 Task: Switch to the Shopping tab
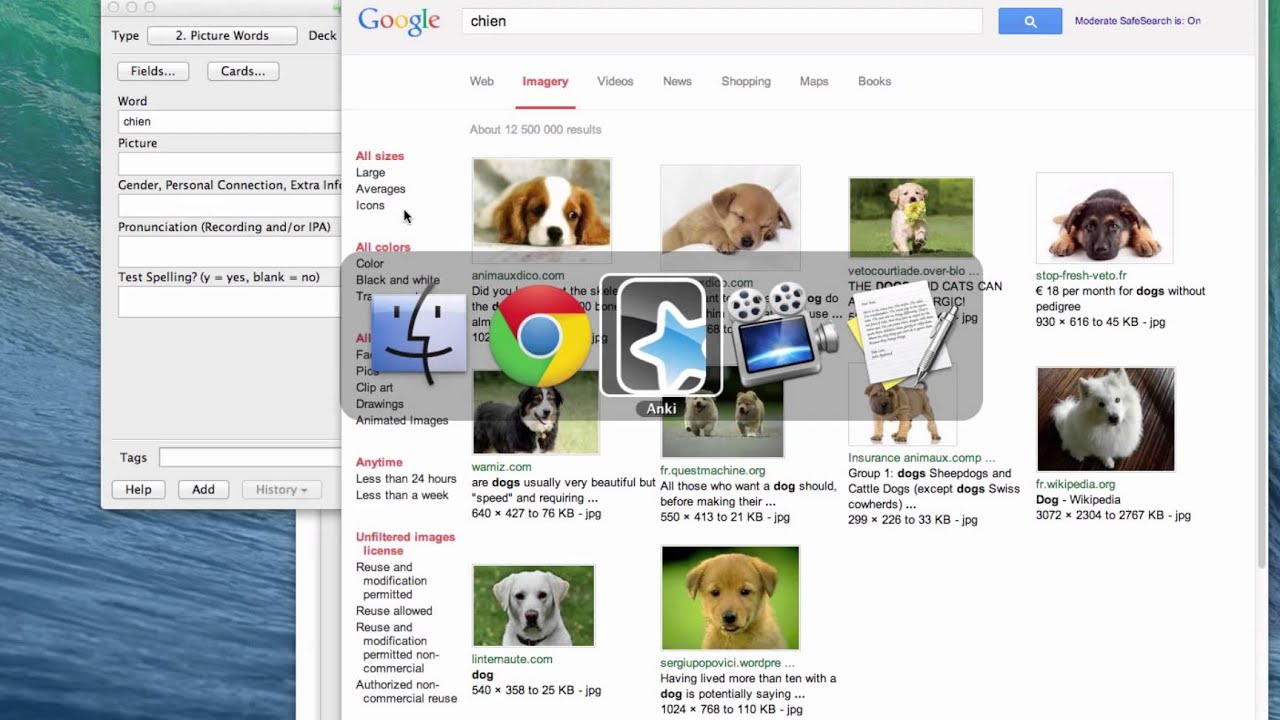746,81
